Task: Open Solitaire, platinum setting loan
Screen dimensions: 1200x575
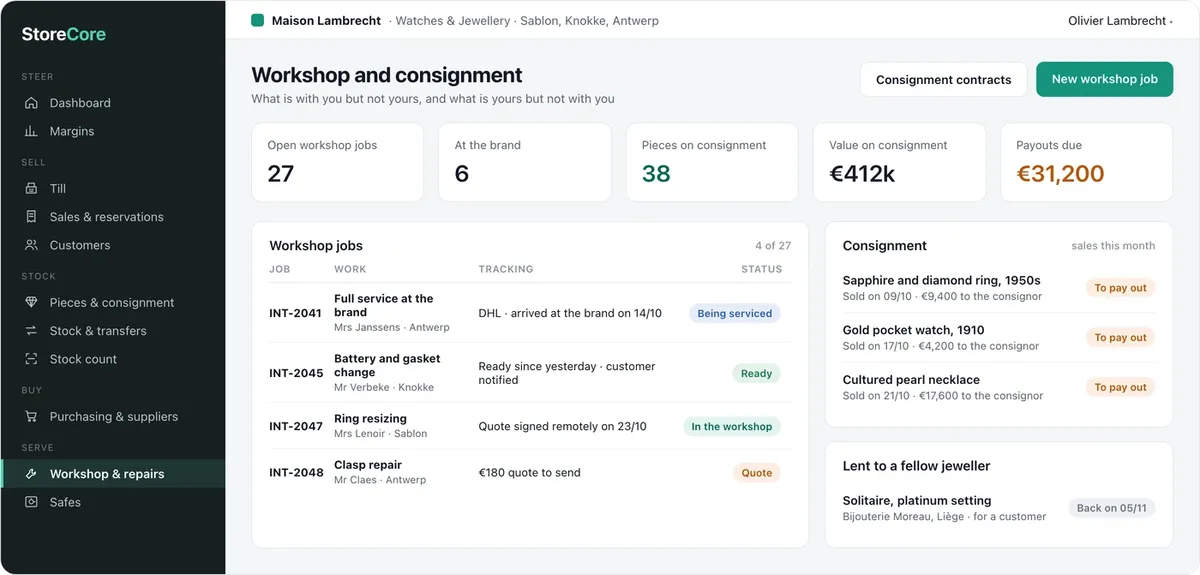Action: point(917,501)
